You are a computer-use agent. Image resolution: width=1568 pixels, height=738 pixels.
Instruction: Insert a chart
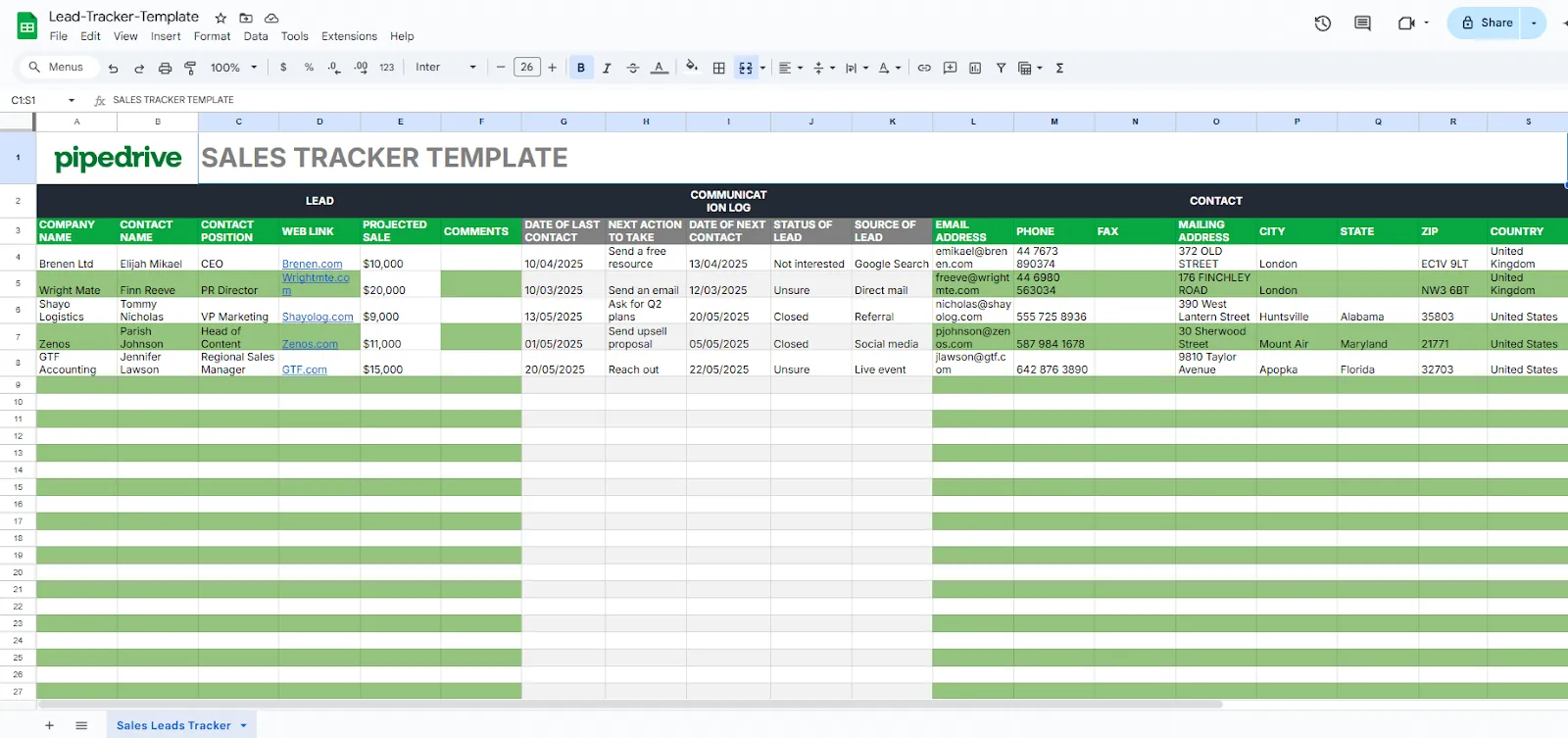975,68
